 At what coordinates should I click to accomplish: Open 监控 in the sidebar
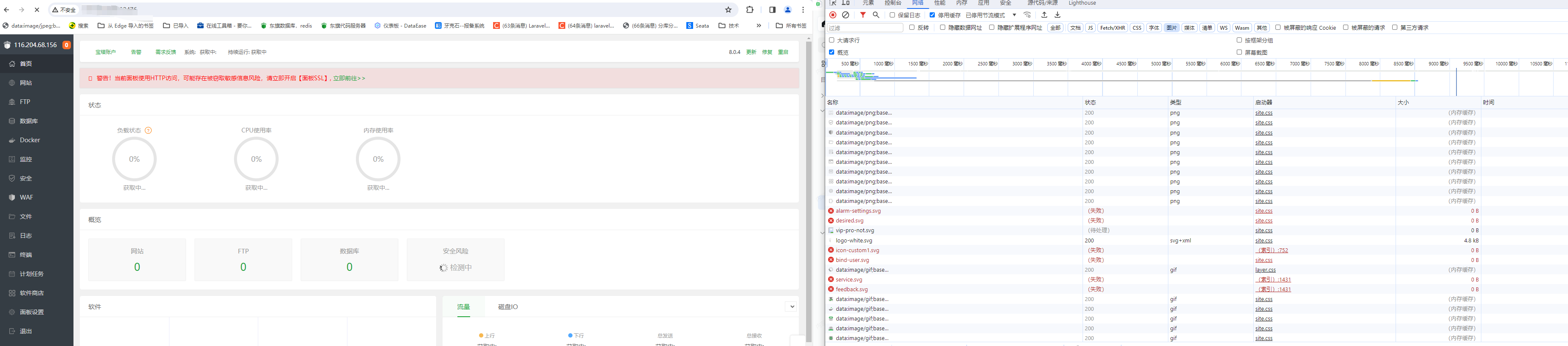pos(37,159)
